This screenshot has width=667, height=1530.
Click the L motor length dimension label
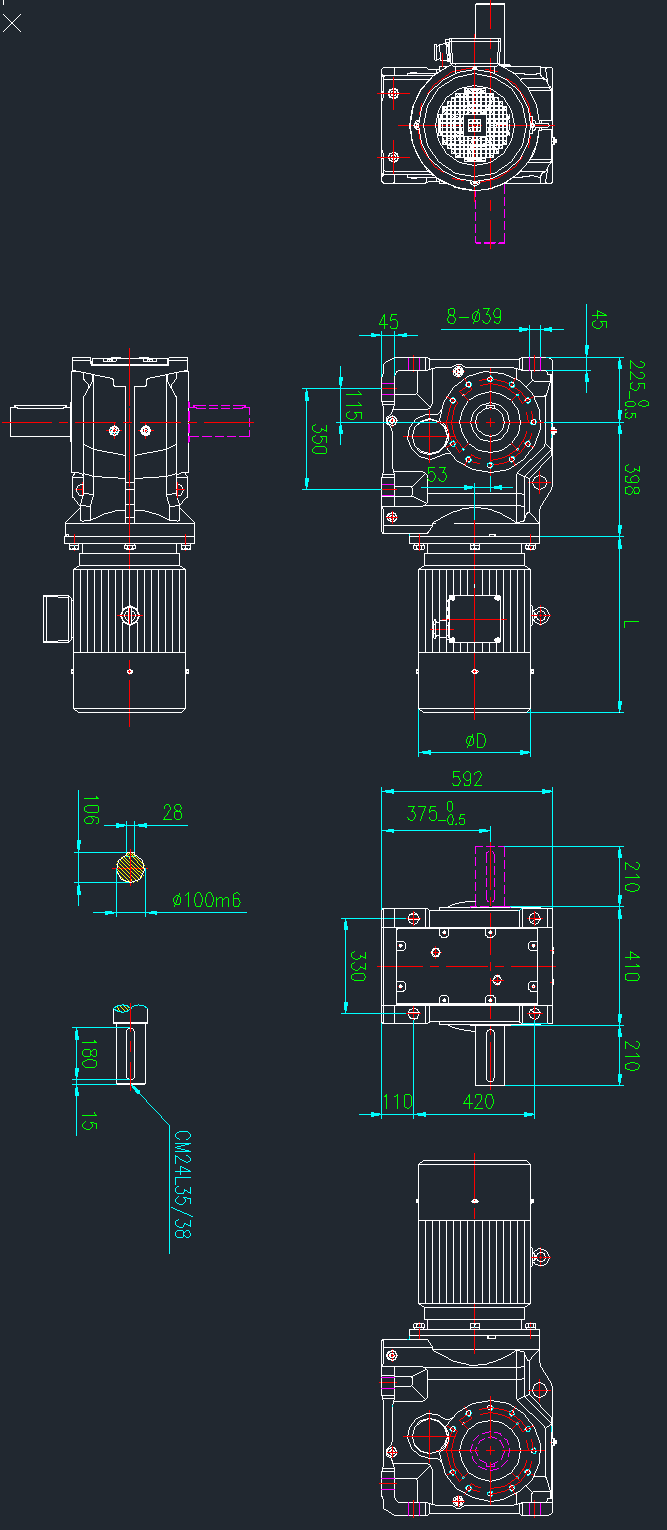tap(630, 624)
